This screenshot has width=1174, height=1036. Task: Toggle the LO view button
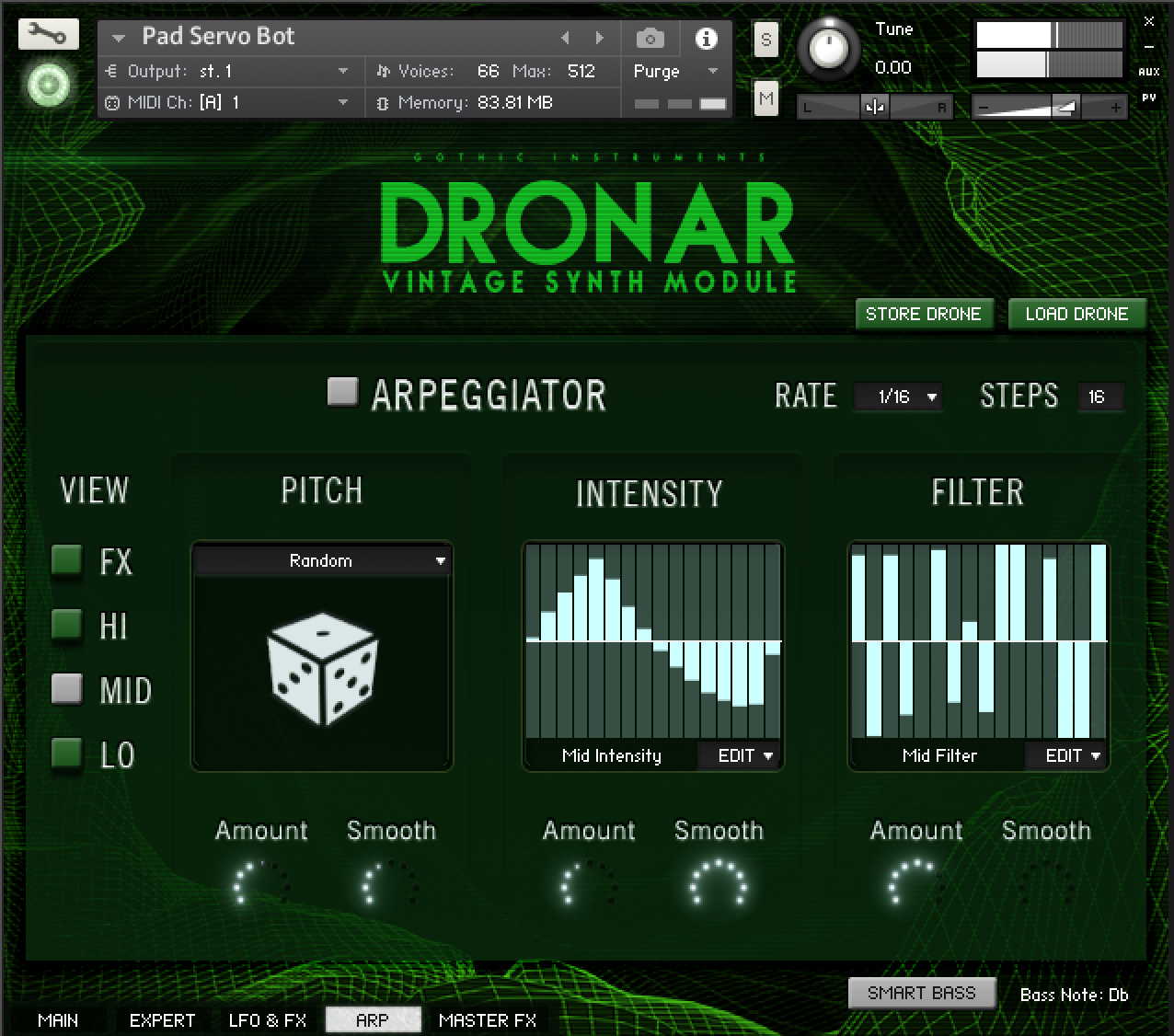(x=66, y=753)
